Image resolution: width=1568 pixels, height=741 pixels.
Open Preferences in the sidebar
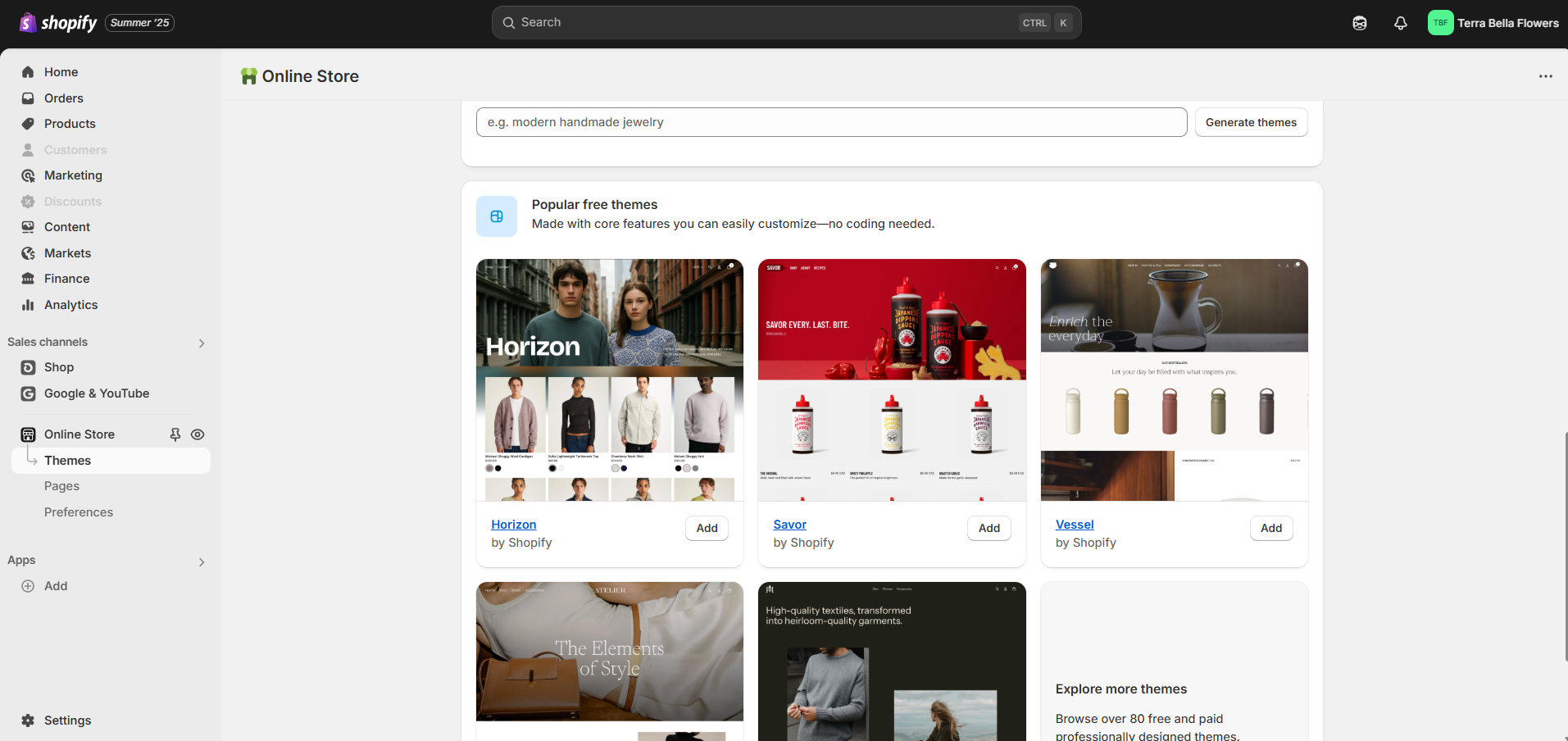(x=79, y=512)
